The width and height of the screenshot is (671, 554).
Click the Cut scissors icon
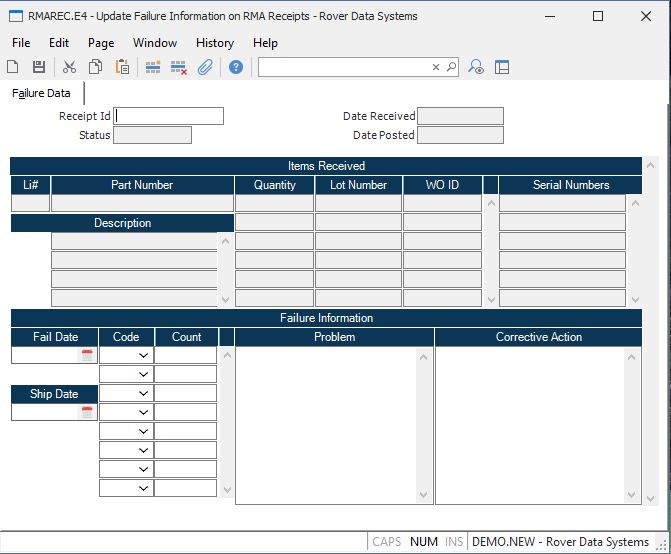click(69, 67)
